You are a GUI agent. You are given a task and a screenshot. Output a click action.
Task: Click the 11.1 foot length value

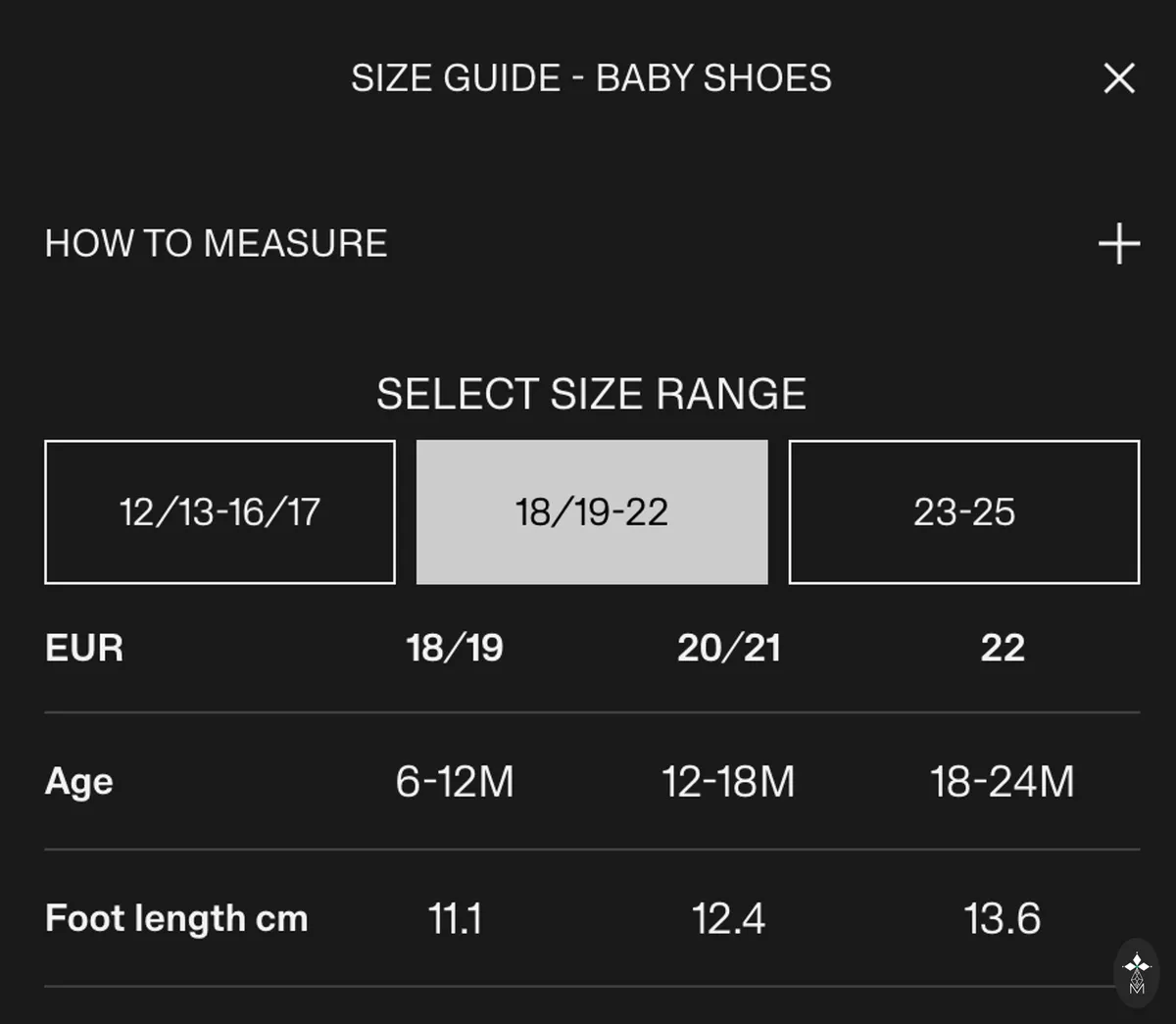click(455, 919)
